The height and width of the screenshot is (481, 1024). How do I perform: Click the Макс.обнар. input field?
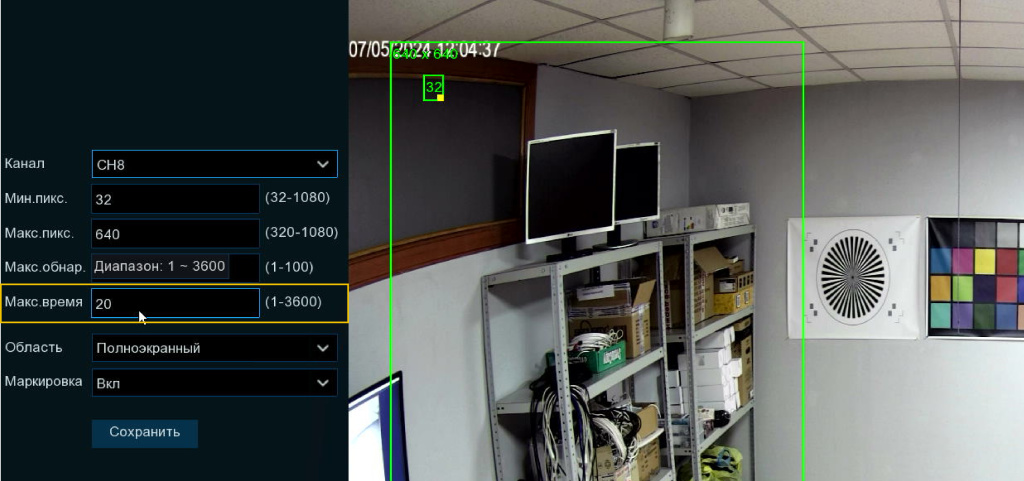tap(244, 268)
